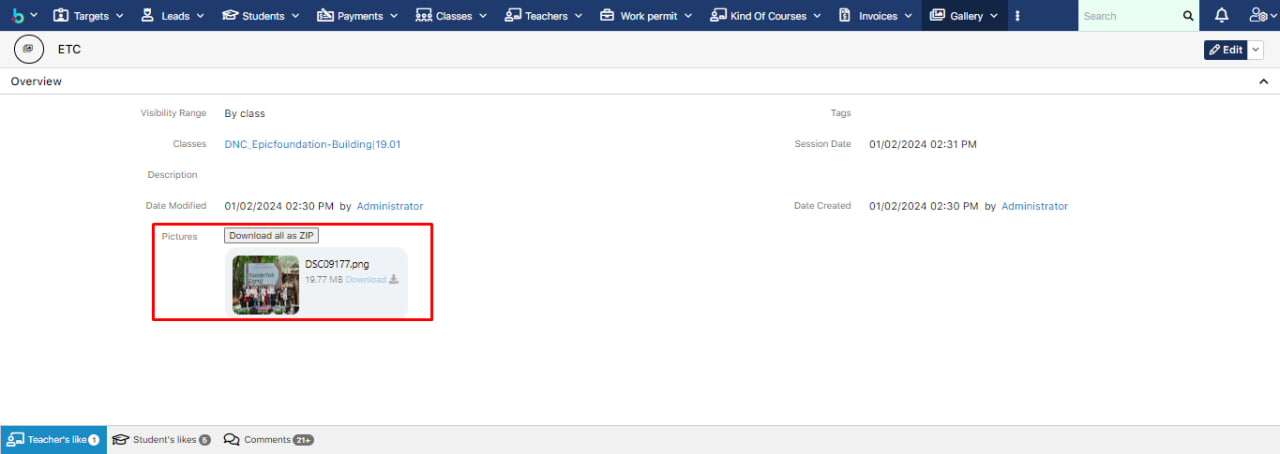
Task: Click the notification bell icon
Action: tap(1221, 16)
